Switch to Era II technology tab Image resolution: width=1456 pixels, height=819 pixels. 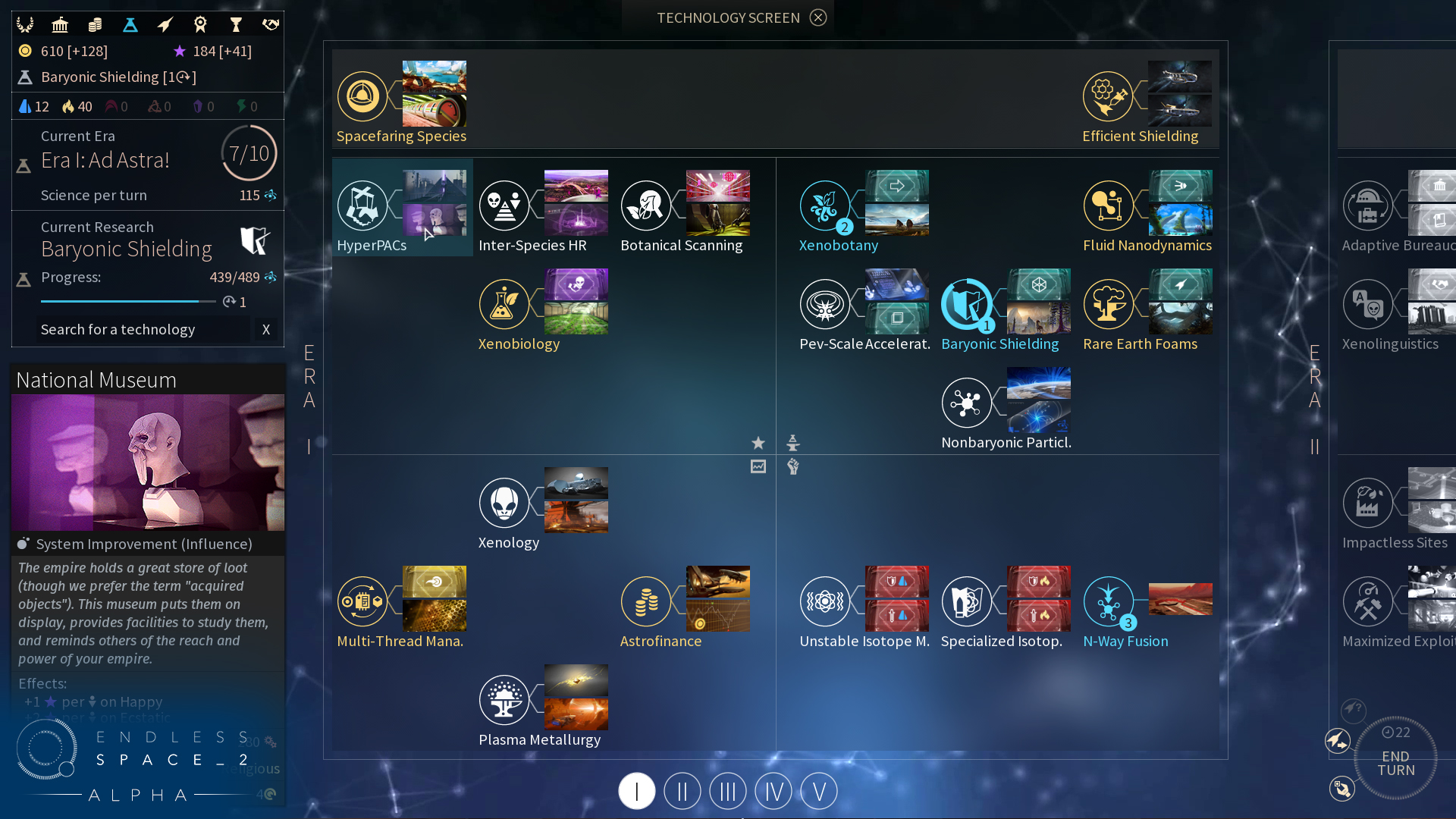[681, 791]
